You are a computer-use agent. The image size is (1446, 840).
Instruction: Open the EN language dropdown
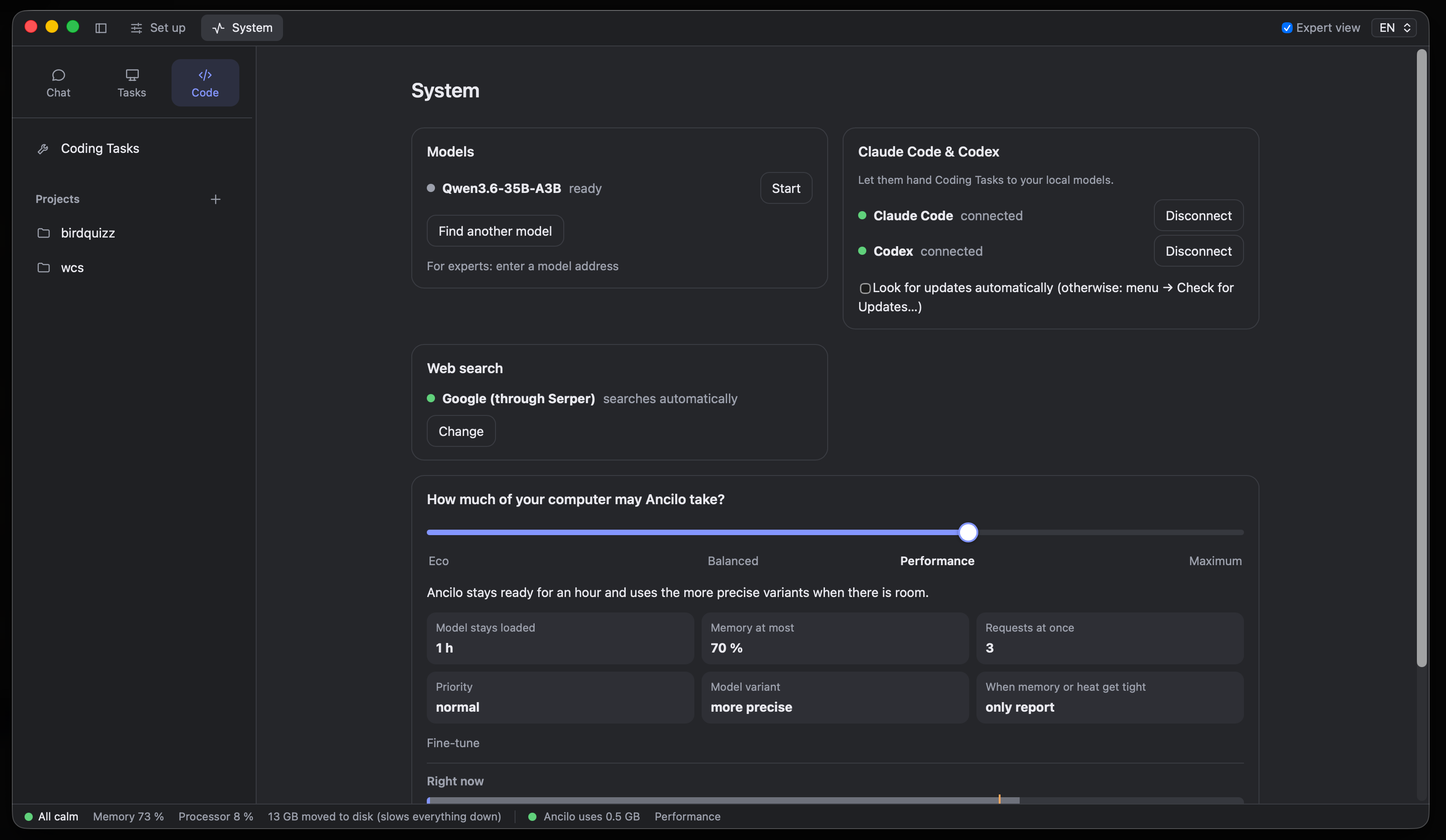(1394, 28)
